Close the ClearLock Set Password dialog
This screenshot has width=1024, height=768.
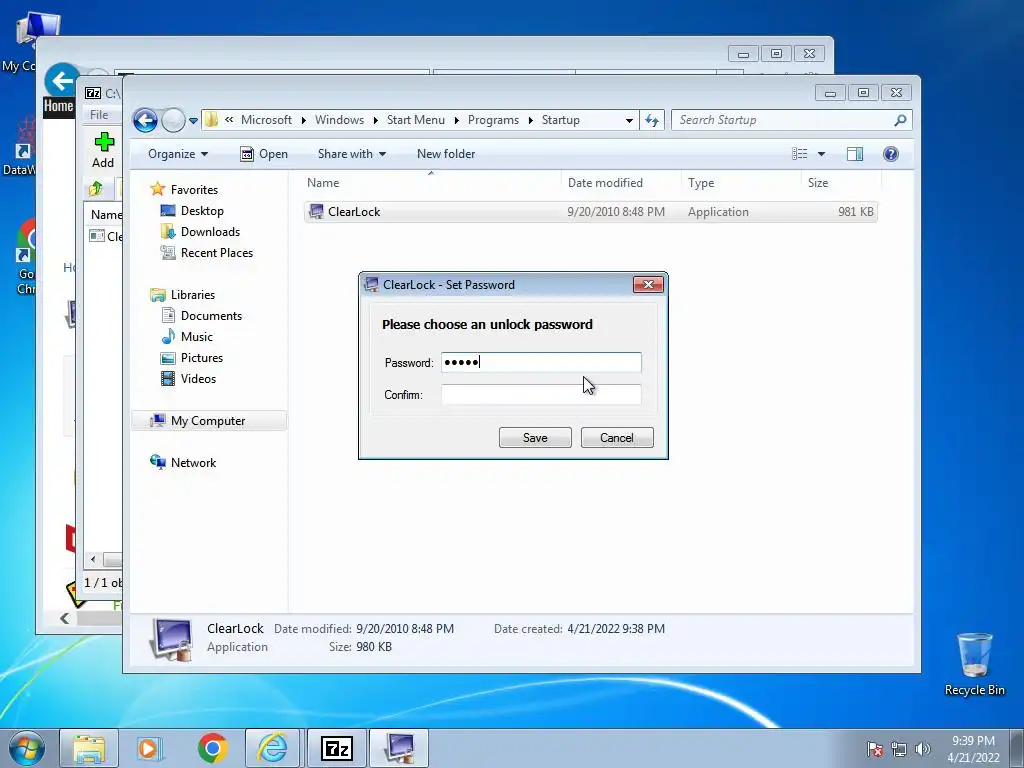click(x=648, y=284)
